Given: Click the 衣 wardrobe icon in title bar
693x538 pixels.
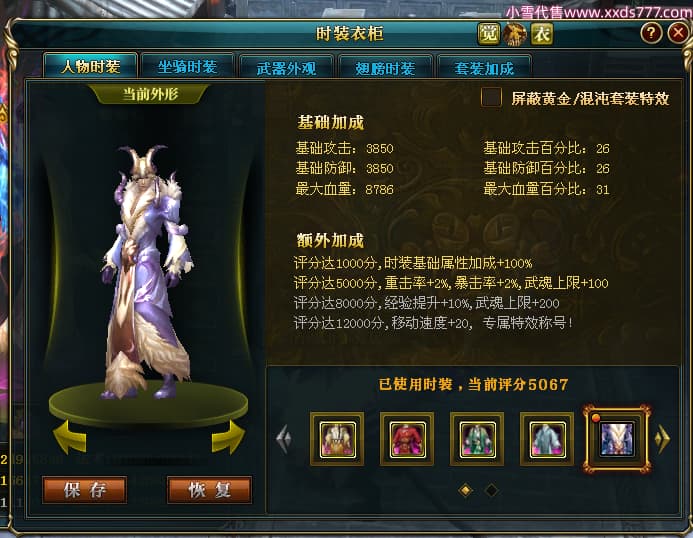Looking at the screenshot, I should (542, 34).
